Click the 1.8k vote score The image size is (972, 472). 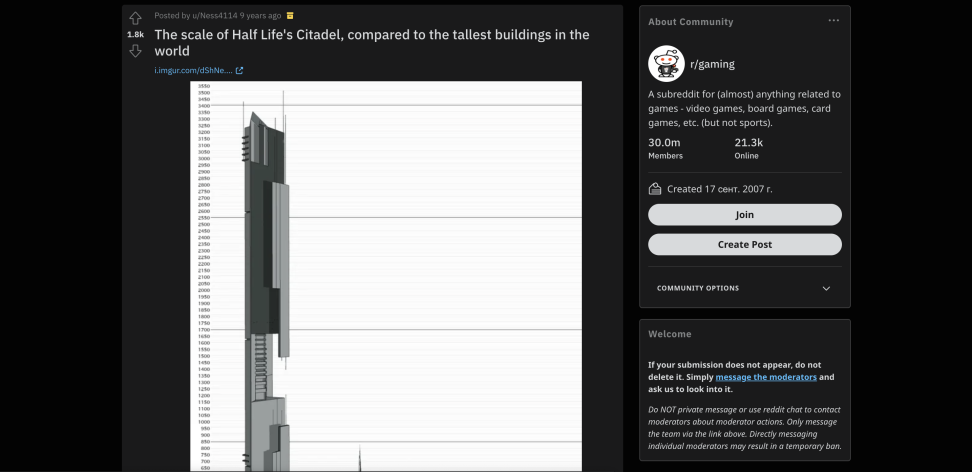click(135, 35)
